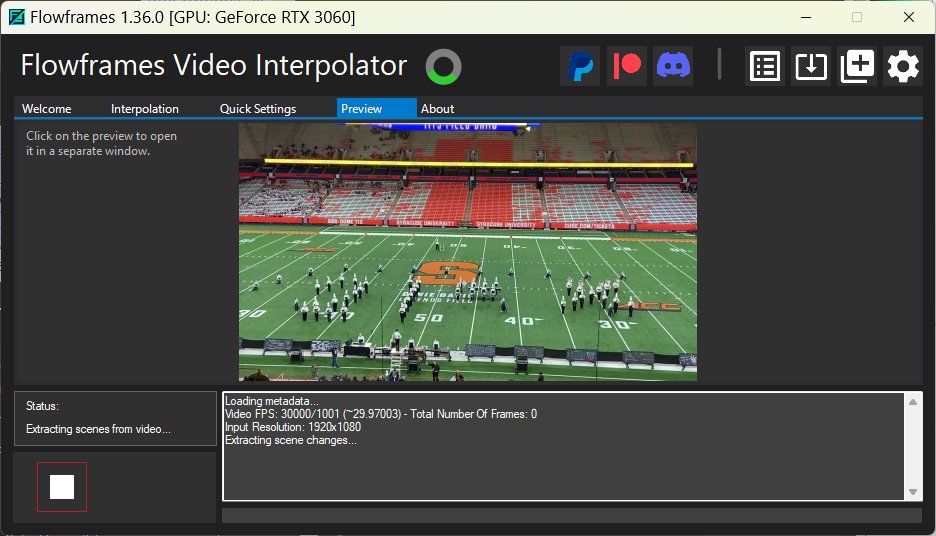936x536 pixels.
Task: Click the log scrollbar down arrow
Action: [x=913, y=492]
